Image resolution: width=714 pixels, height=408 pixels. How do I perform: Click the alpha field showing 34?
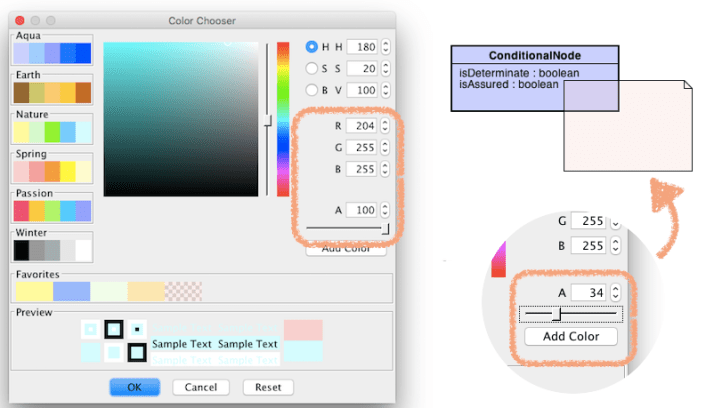click(589, 292)
